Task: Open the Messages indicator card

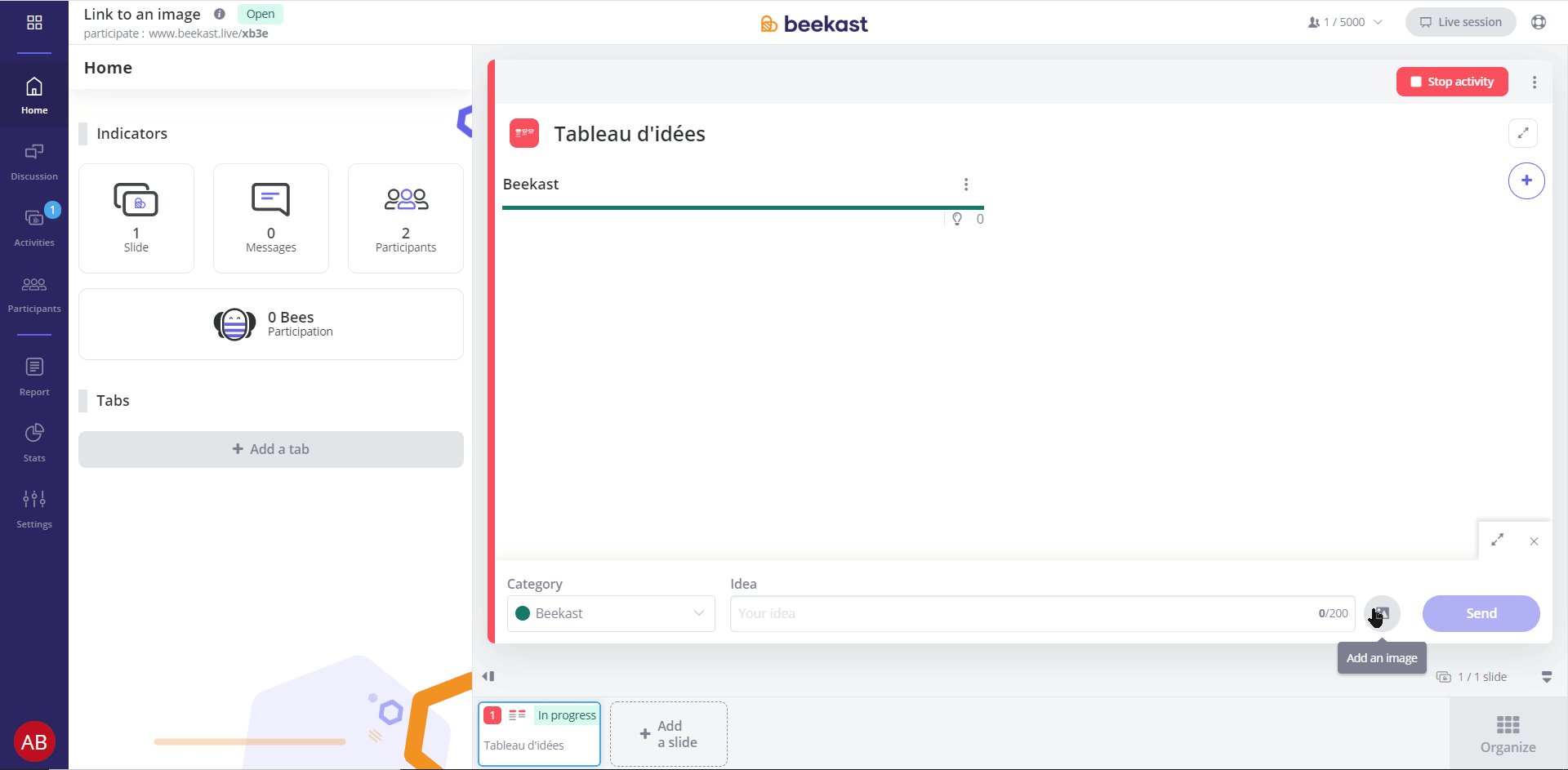Action: pos(271,218)
